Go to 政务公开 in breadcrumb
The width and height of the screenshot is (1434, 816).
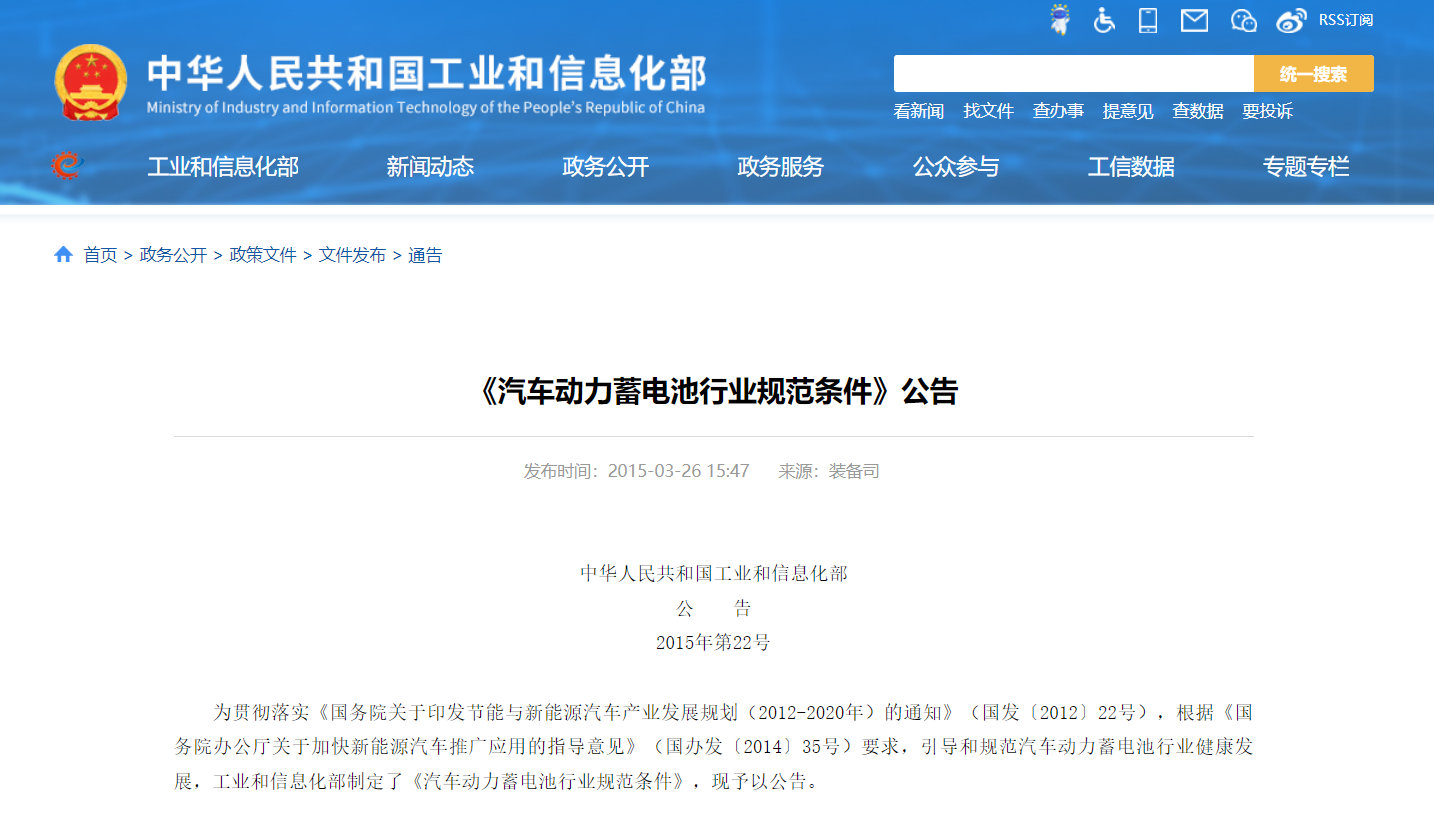(x=173, y=255)
